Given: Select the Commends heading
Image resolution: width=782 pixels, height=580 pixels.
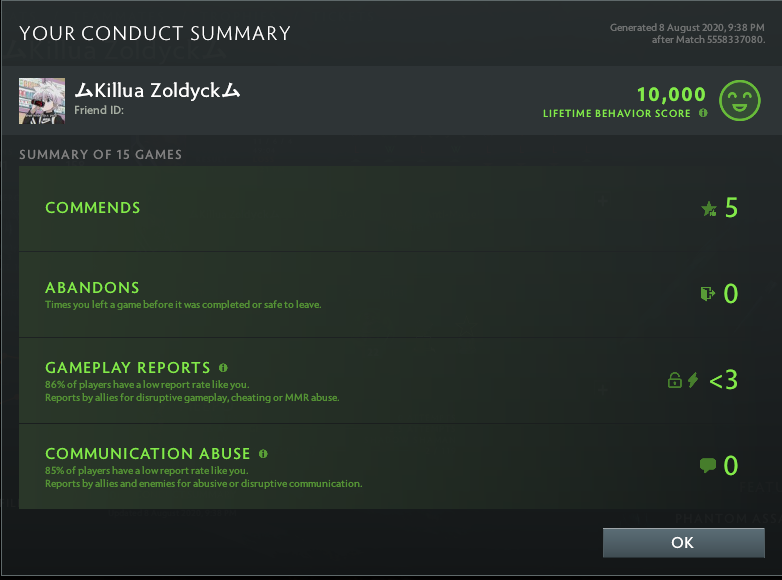Looking at the screenshot, I should [x=93, y=208].
